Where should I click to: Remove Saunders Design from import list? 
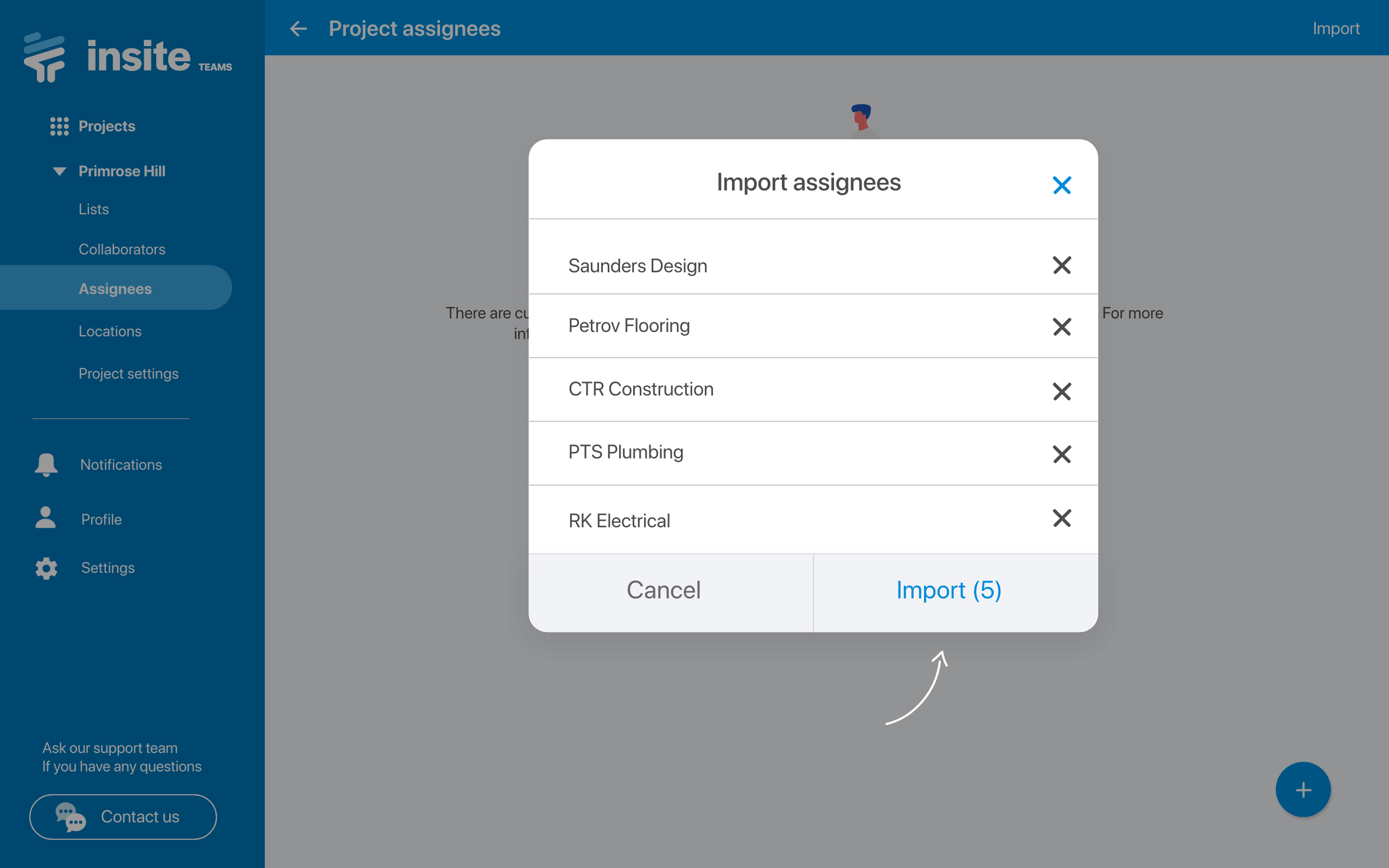pyautogui.click(x=1061, y=265)
